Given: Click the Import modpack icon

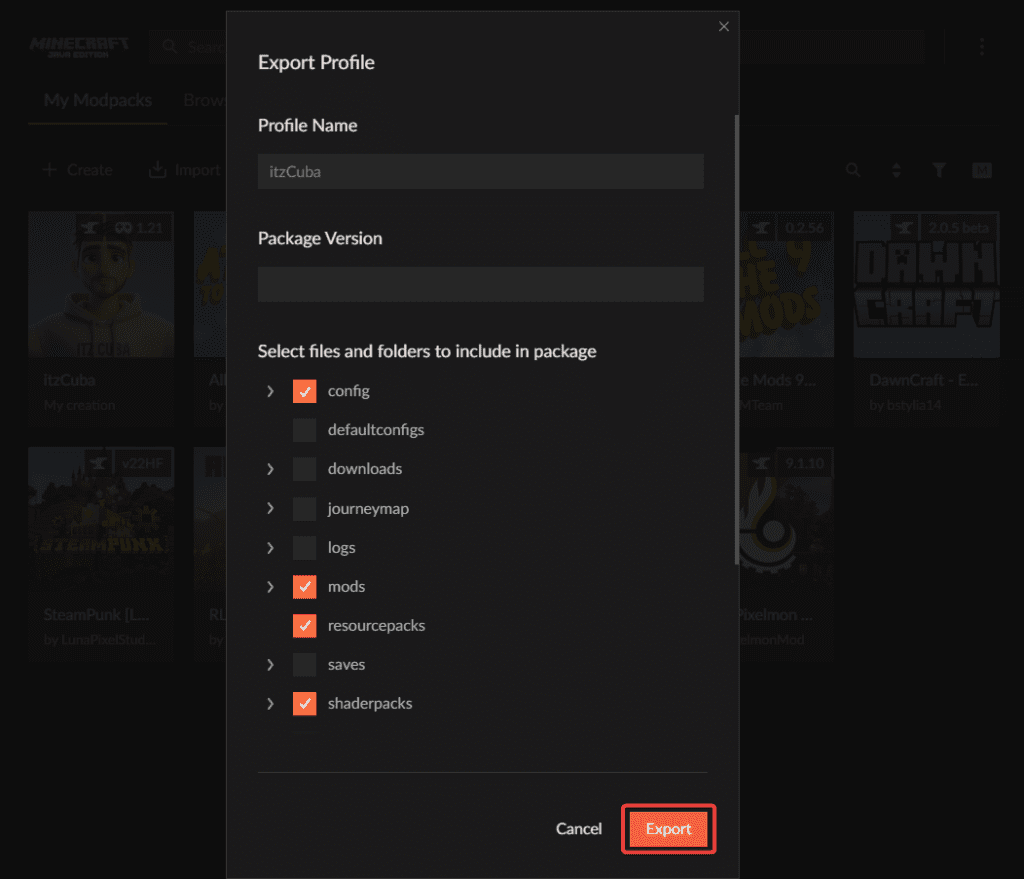Looking at the screenshot, I should pos(158,170).
